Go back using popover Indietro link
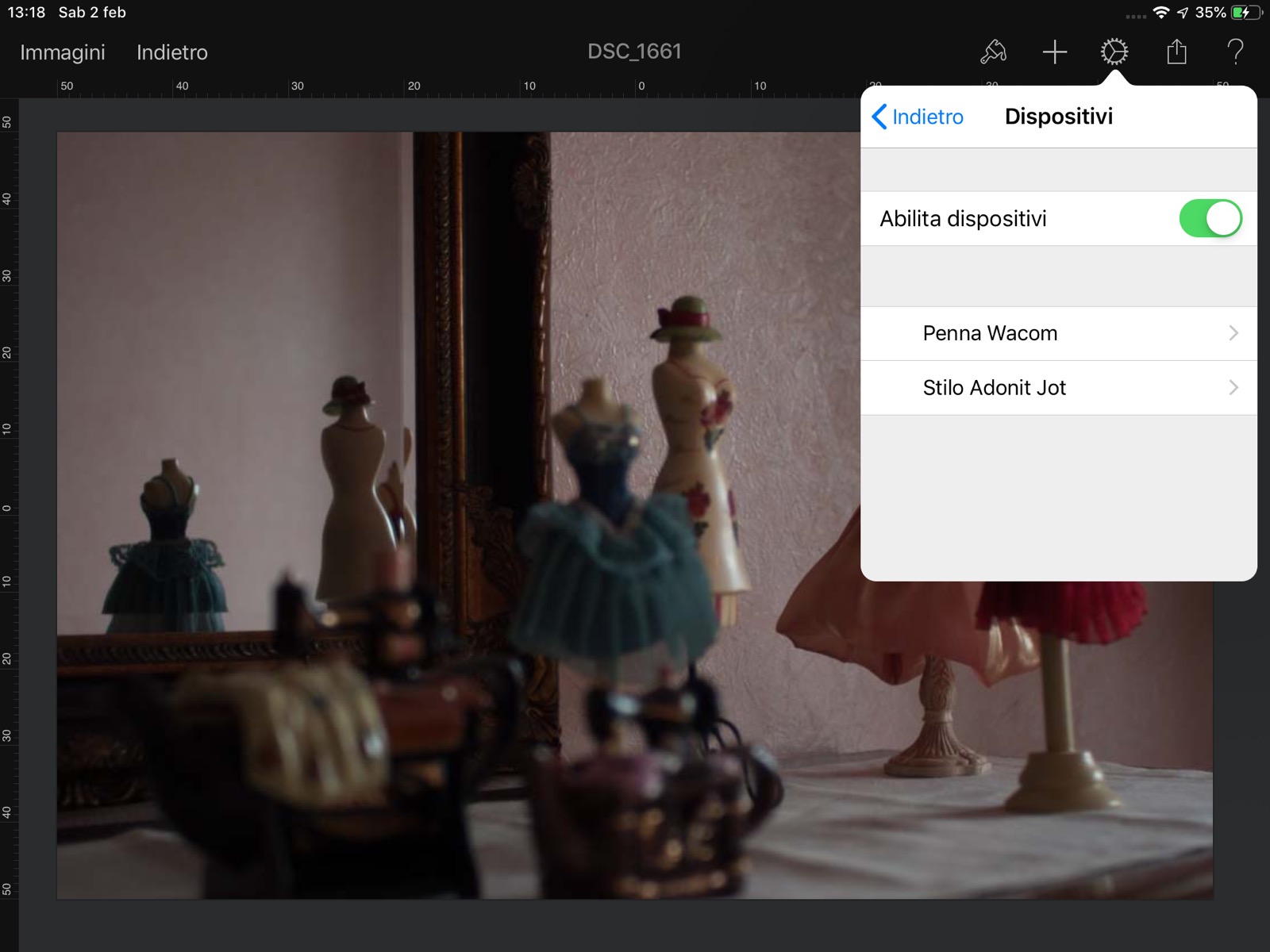 [918, 117]
